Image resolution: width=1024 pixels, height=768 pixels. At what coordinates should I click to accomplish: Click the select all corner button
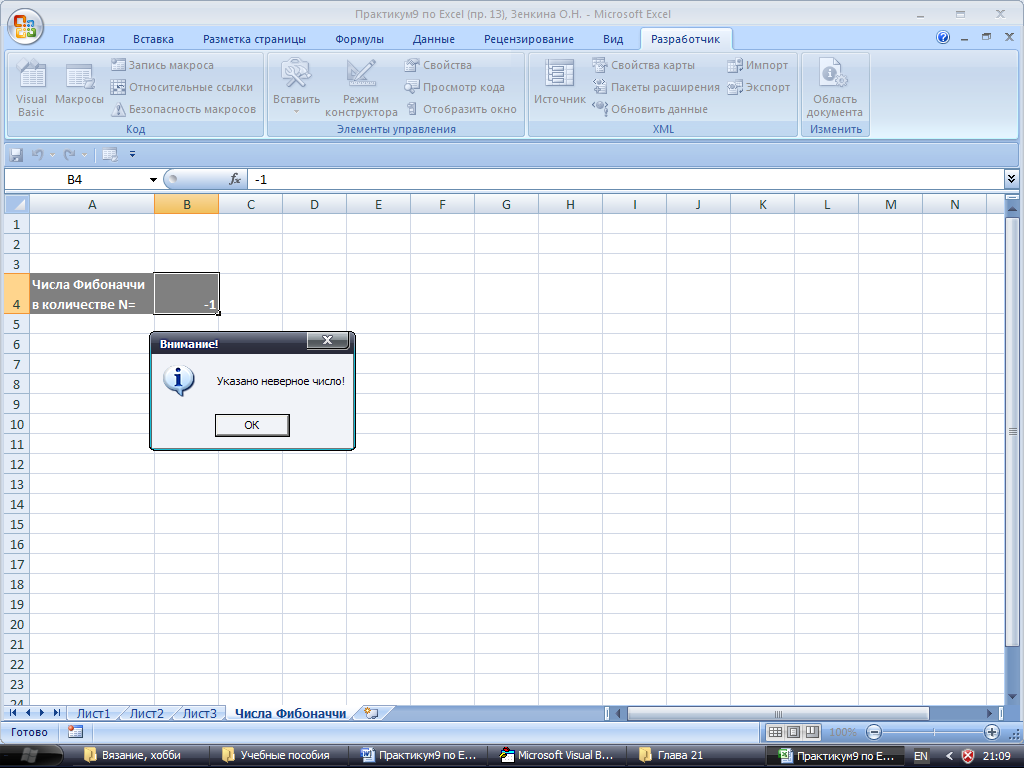[x=16, y=204]
